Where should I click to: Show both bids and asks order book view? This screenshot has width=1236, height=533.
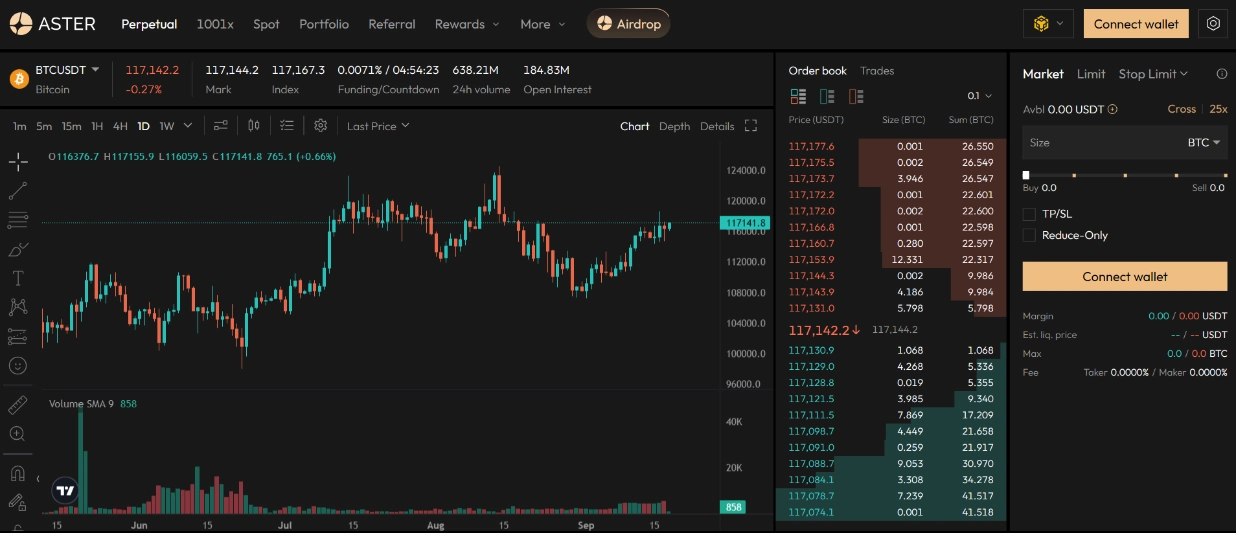(x=798, y=97)
